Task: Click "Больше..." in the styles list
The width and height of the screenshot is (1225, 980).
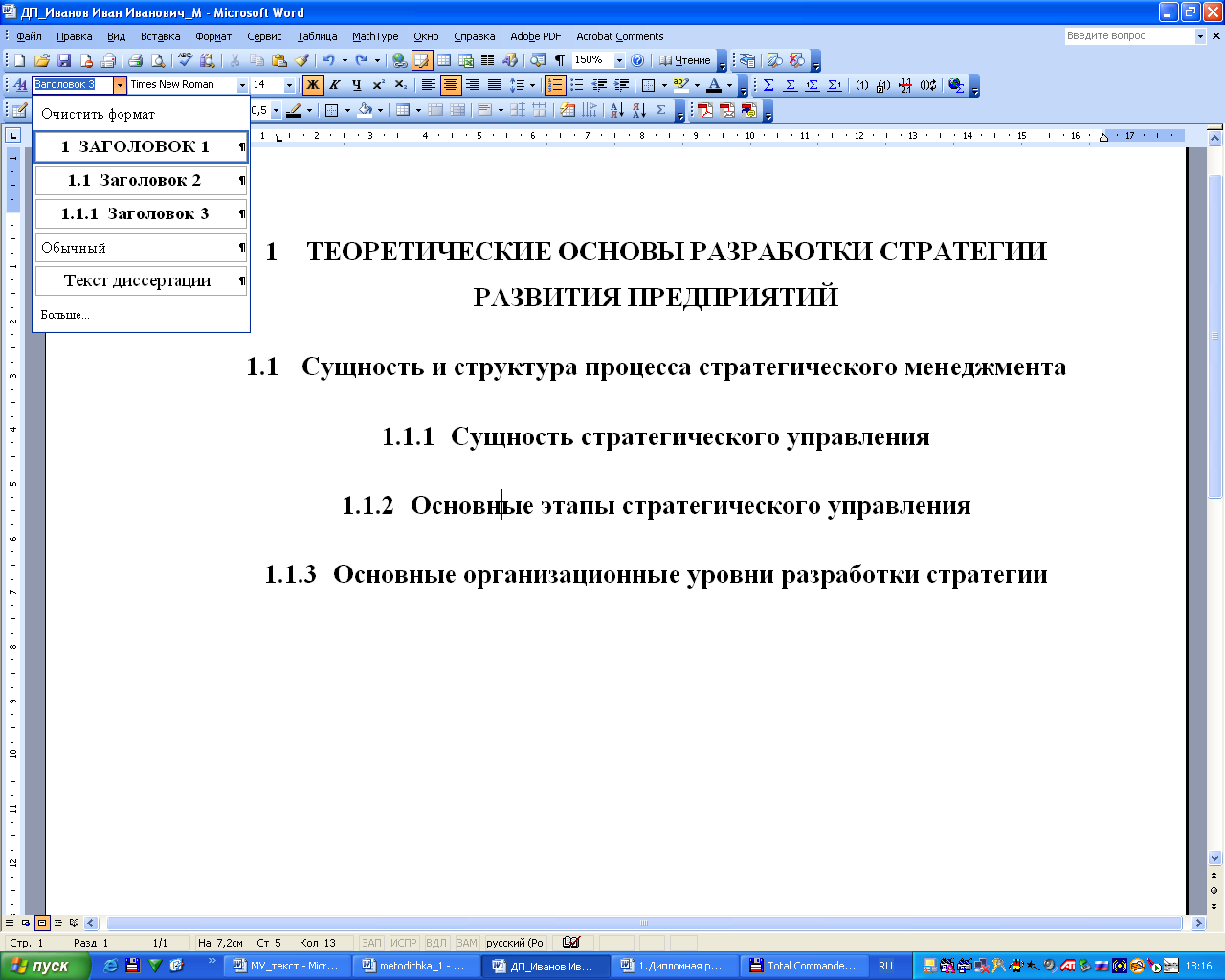Action: click(65, 315)
